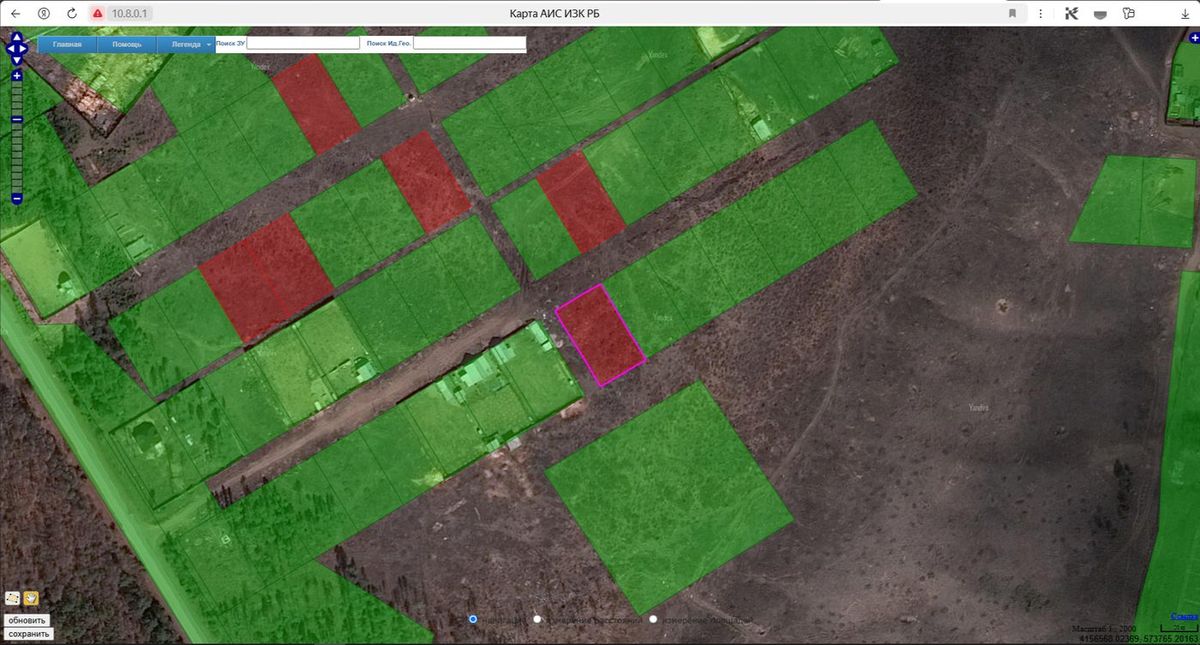Open the Ссылка link at the bottom right

1183,617
